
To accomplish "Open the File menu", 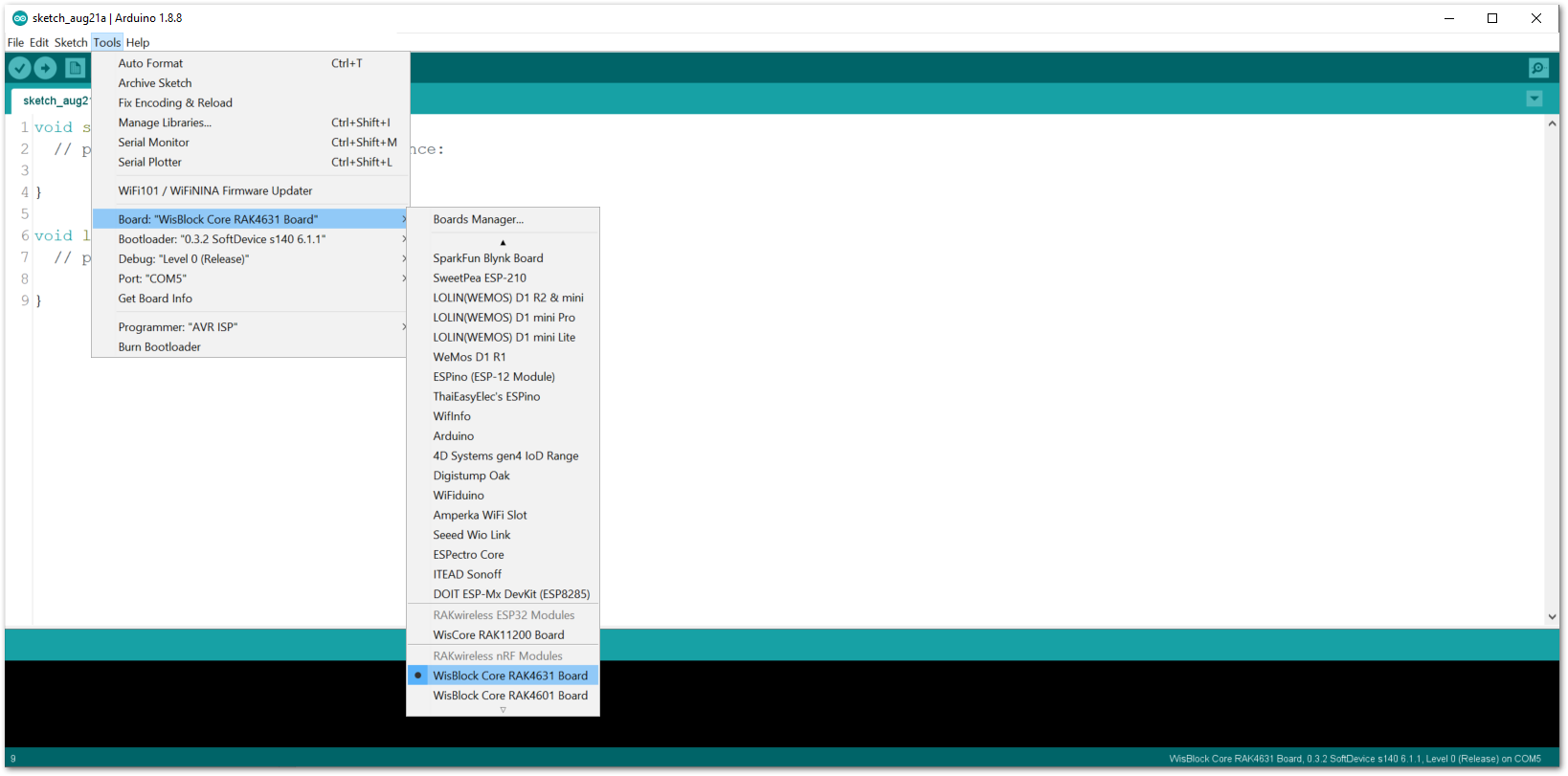I will (x=15, y=42).
